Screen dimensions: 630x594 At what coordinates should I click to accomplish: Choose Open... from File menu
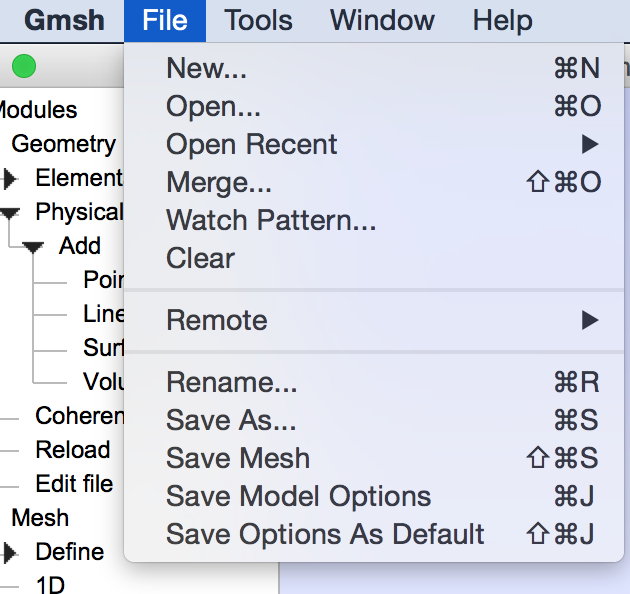coord(374,106)
